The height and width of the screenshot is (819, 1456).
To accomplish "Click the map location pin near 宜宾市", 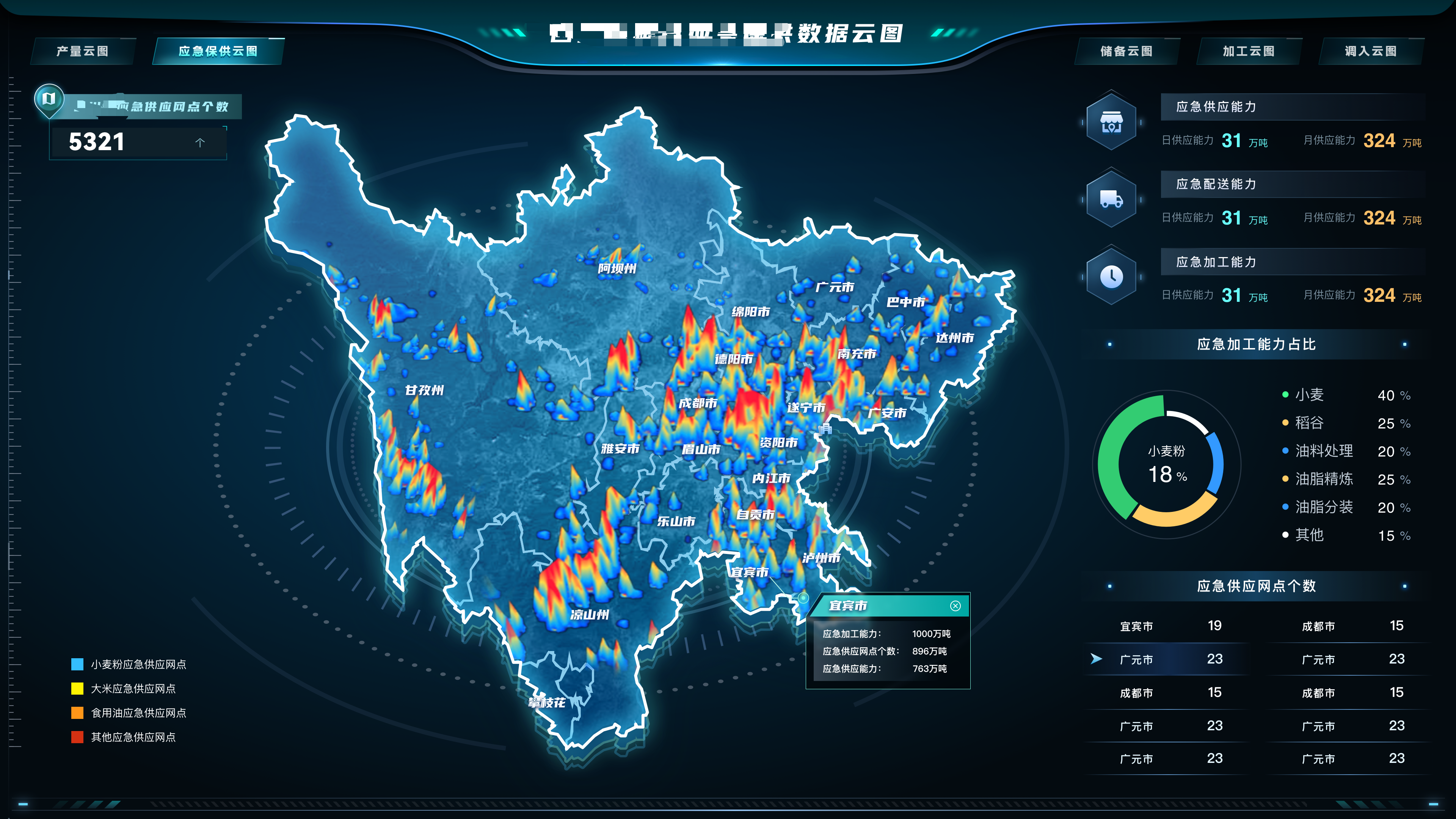I will [x=803, y=598].
